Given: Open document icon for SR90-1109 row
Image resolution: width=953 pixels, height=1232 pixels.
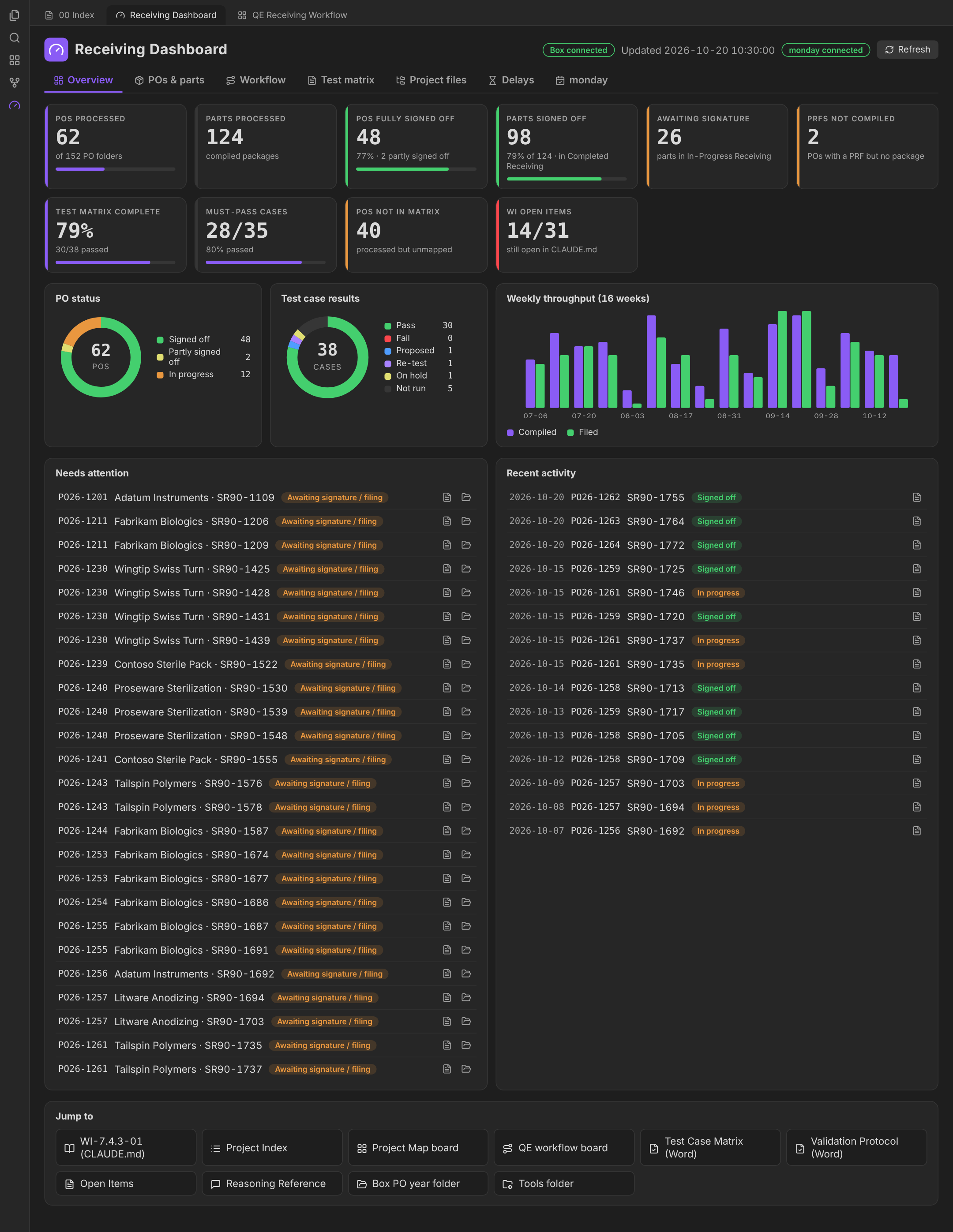Looking at the screenshot, I should click(x=447, y=498).
